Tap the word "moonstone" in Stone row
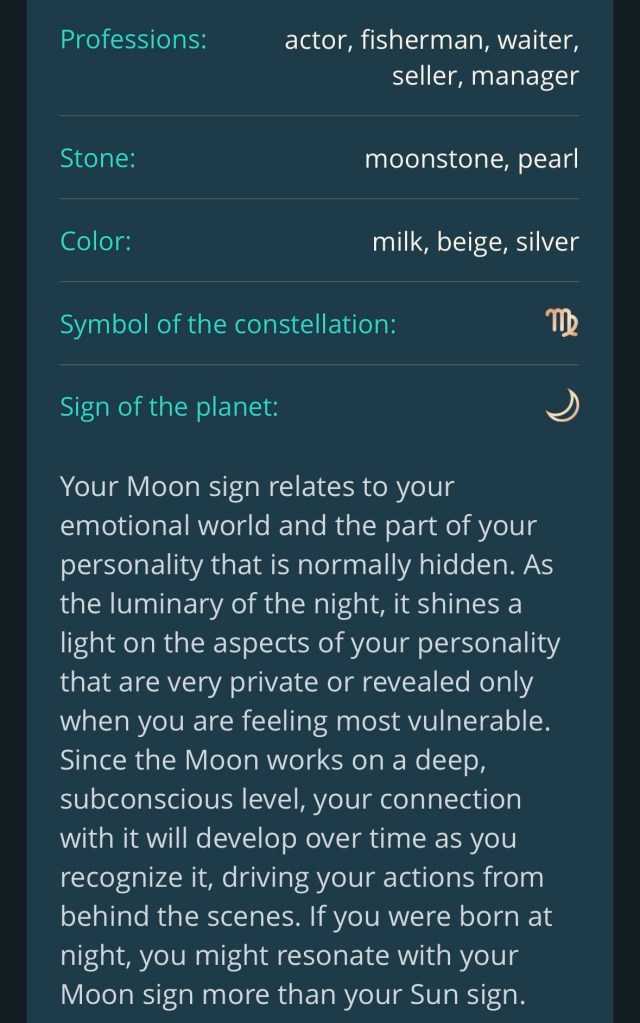The image size is (640, 1023). pyautogui.click(x=435, y=158)
